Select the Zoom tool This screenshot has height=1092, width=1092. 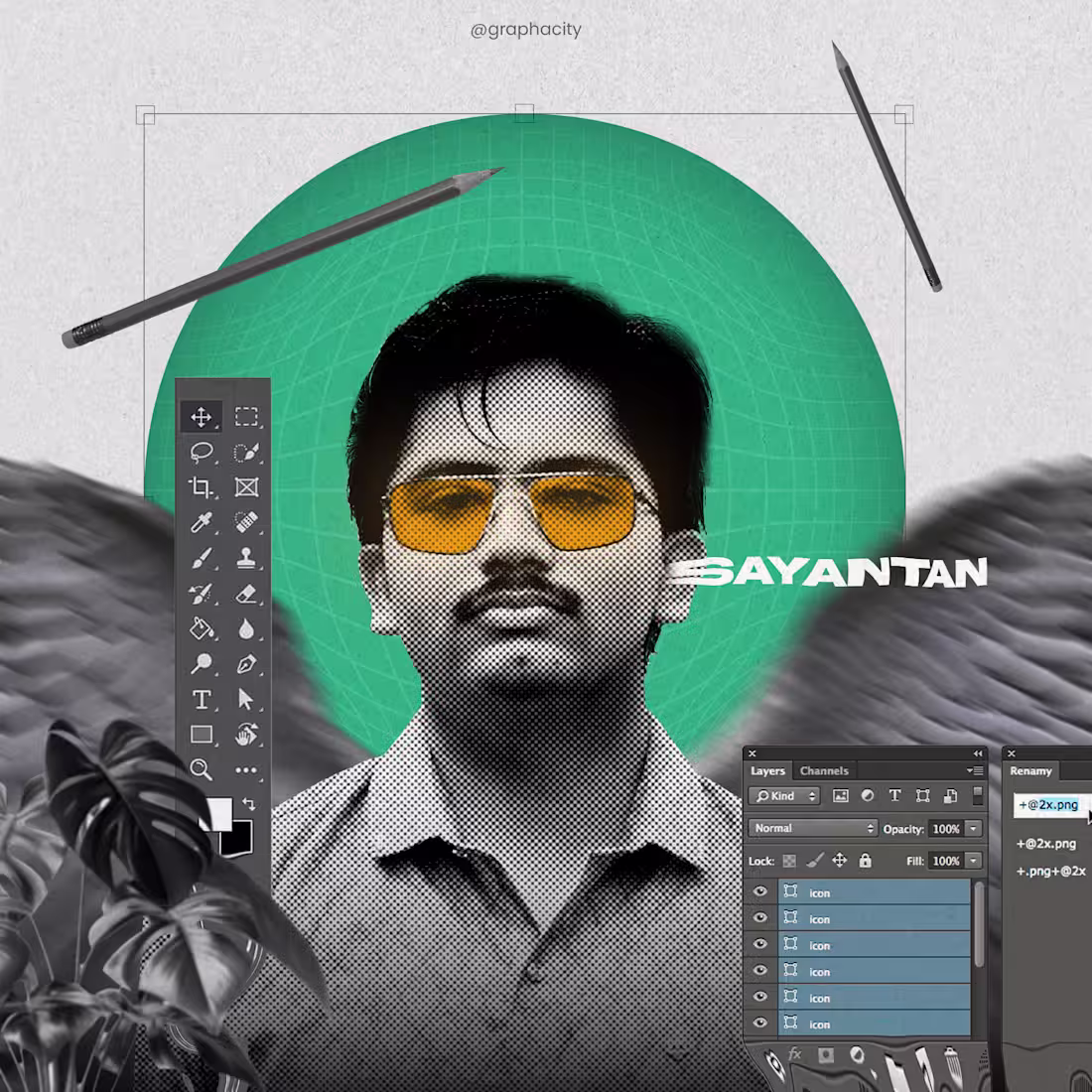(x=202, y=769)
